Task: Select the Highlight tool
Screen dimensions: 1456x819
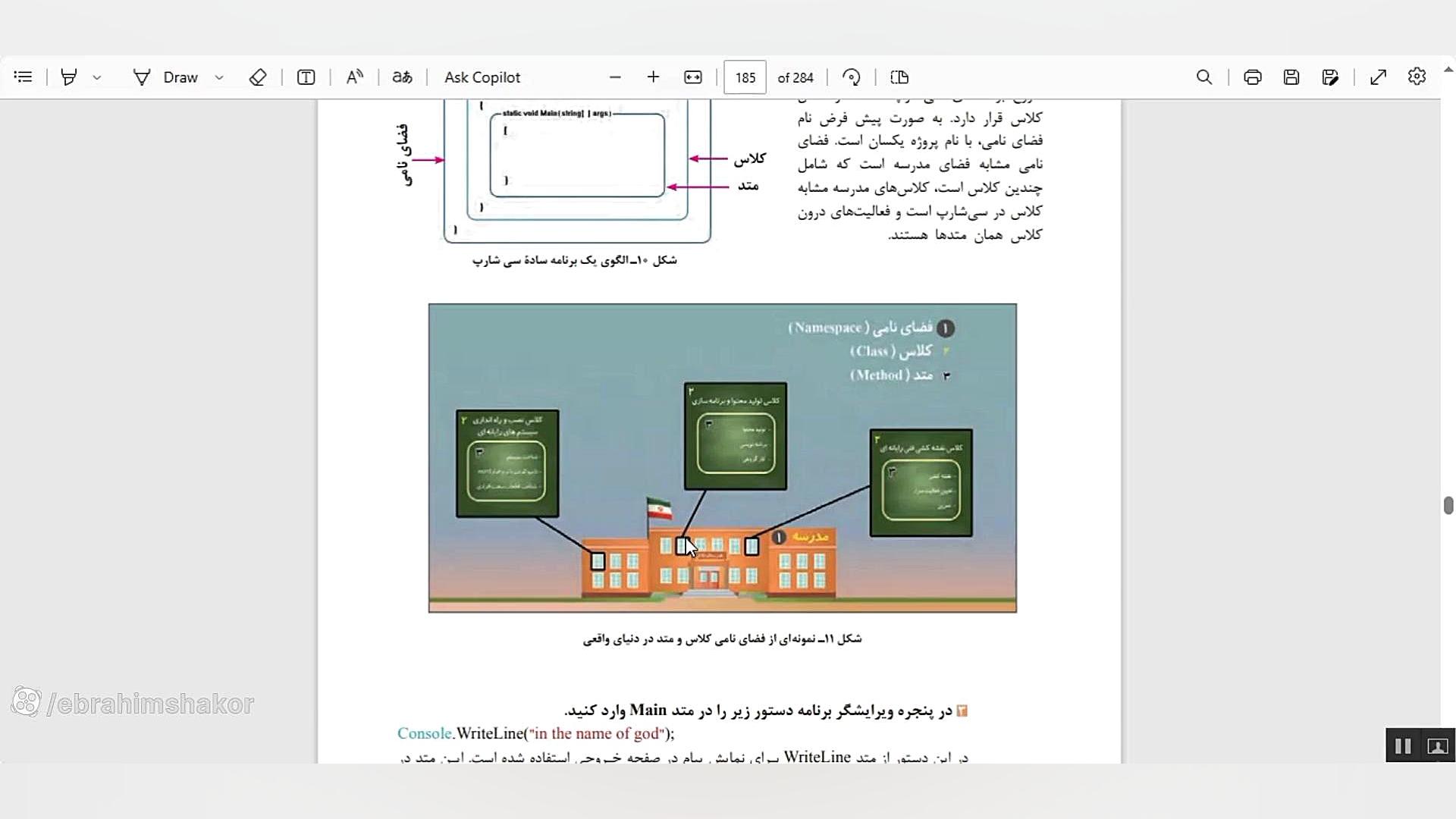Action: (69, 77)
